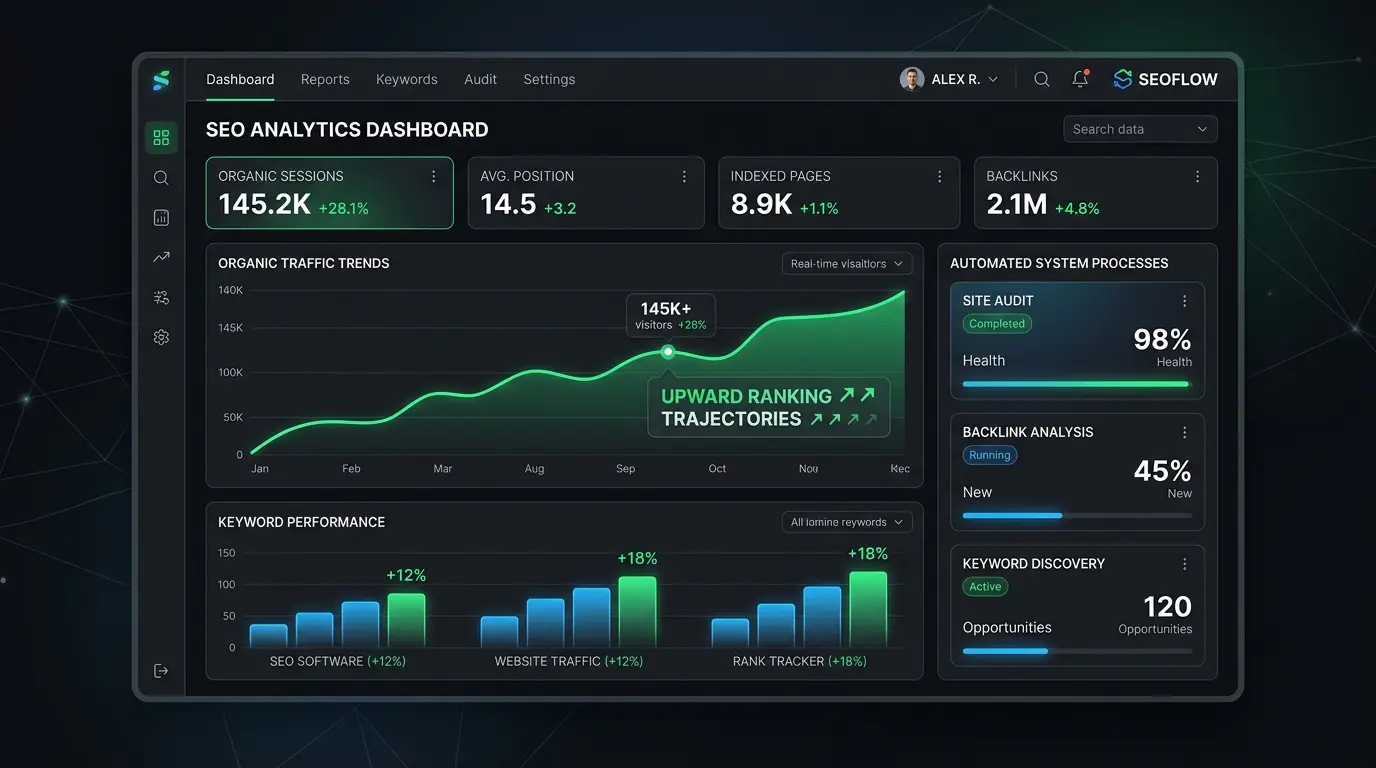Click the Keyword Discovery progress bar

1077,651
